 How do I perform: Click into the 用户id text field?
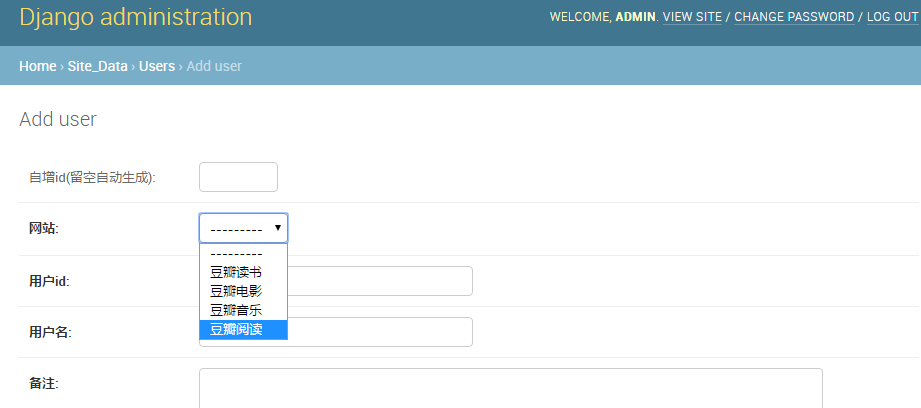tap(336, 281)
